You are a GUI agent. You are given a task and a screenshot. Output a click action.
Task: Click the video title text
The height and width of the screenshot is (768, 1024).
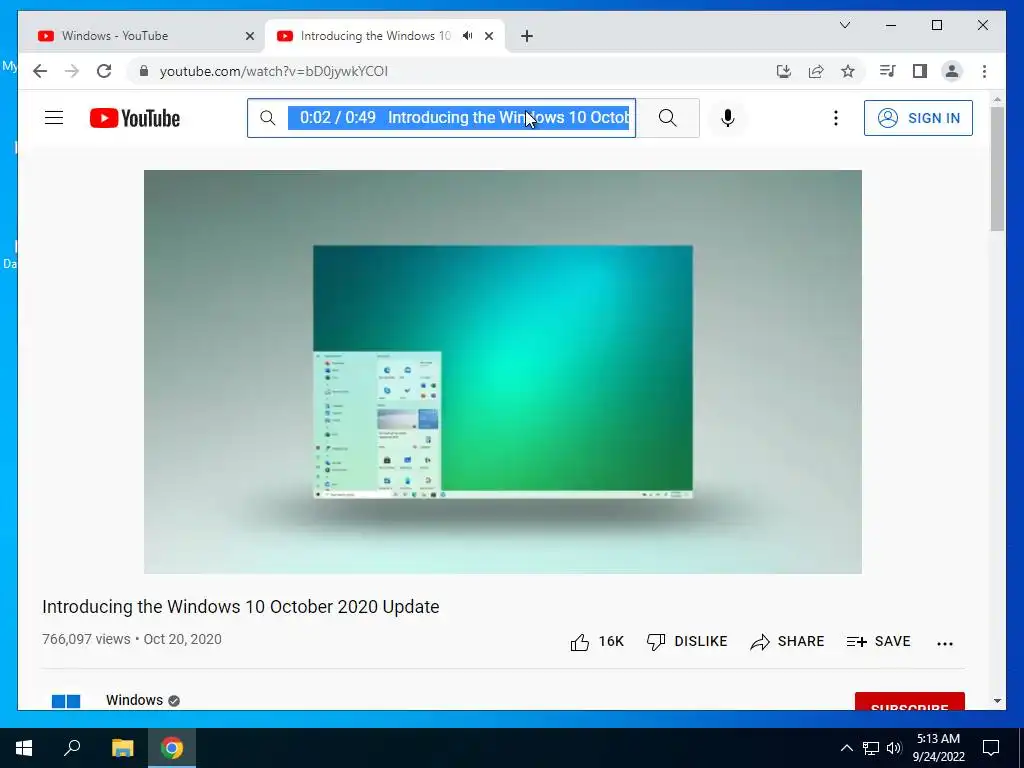[x=240, y=607]
